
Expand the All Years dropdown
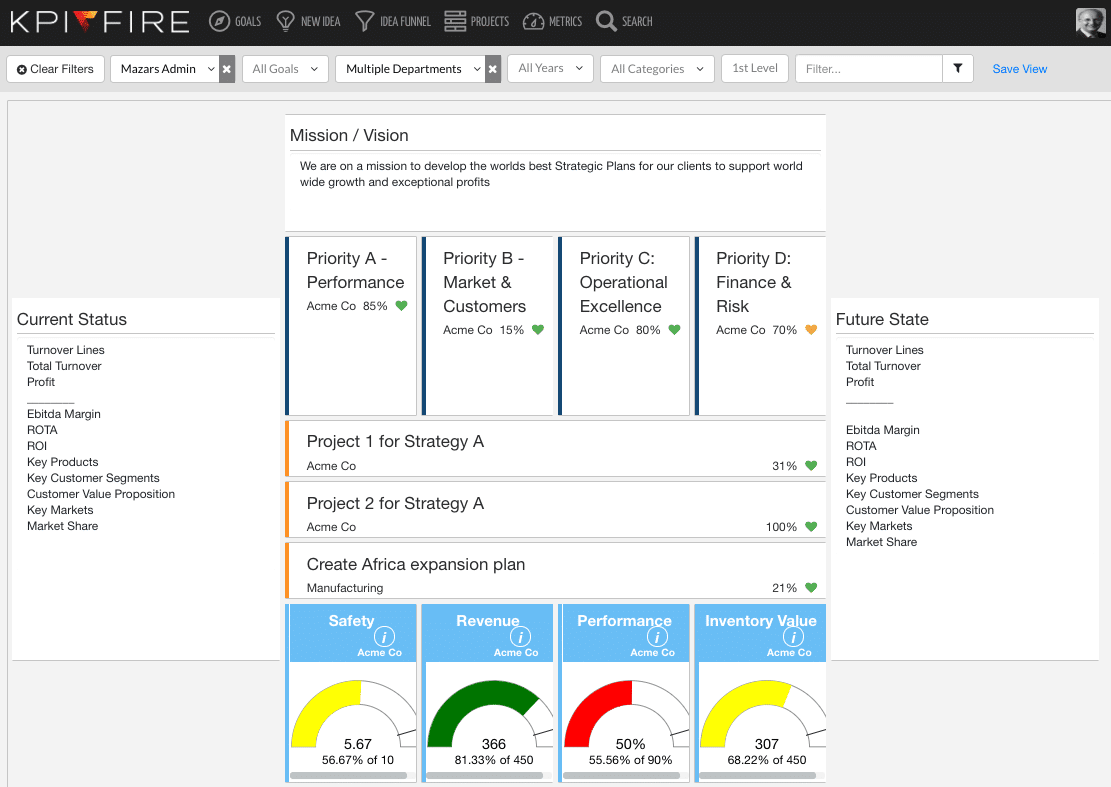550,69
